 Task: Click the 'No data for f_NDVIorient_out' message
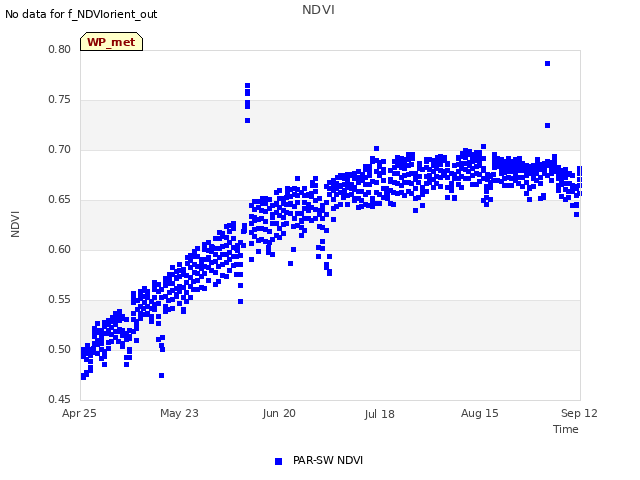pyautogui.click(x=81, y=14)
